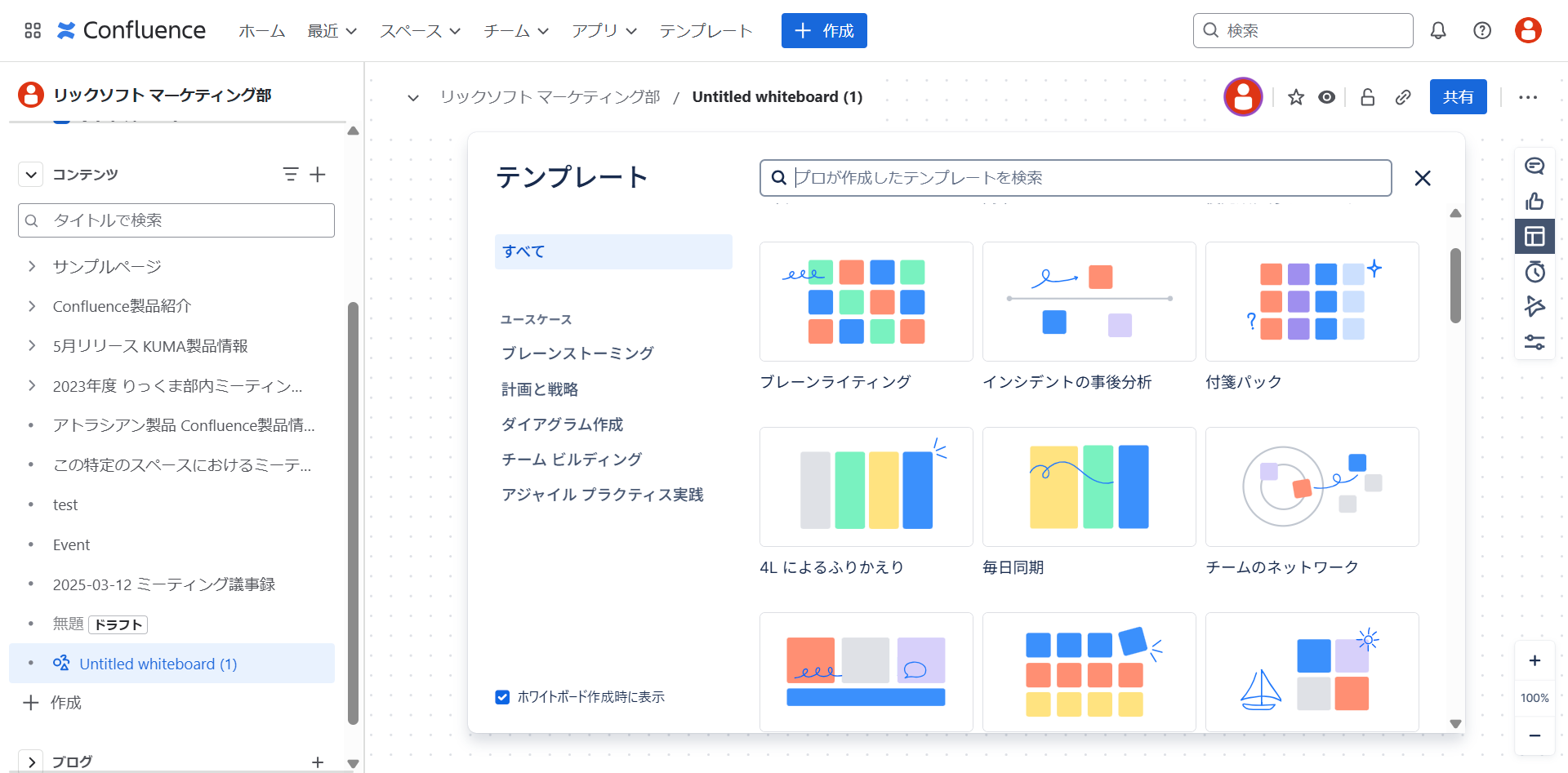Open the comments icon in right toolbar
This screenshot has height=773, width=1568.
1535,167
